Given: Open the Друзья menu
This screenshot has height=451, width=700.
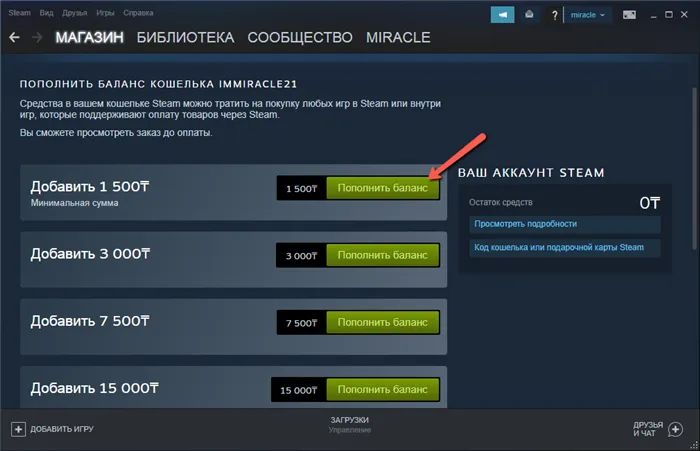Looking at the screenshot, I should coord(75,13).
